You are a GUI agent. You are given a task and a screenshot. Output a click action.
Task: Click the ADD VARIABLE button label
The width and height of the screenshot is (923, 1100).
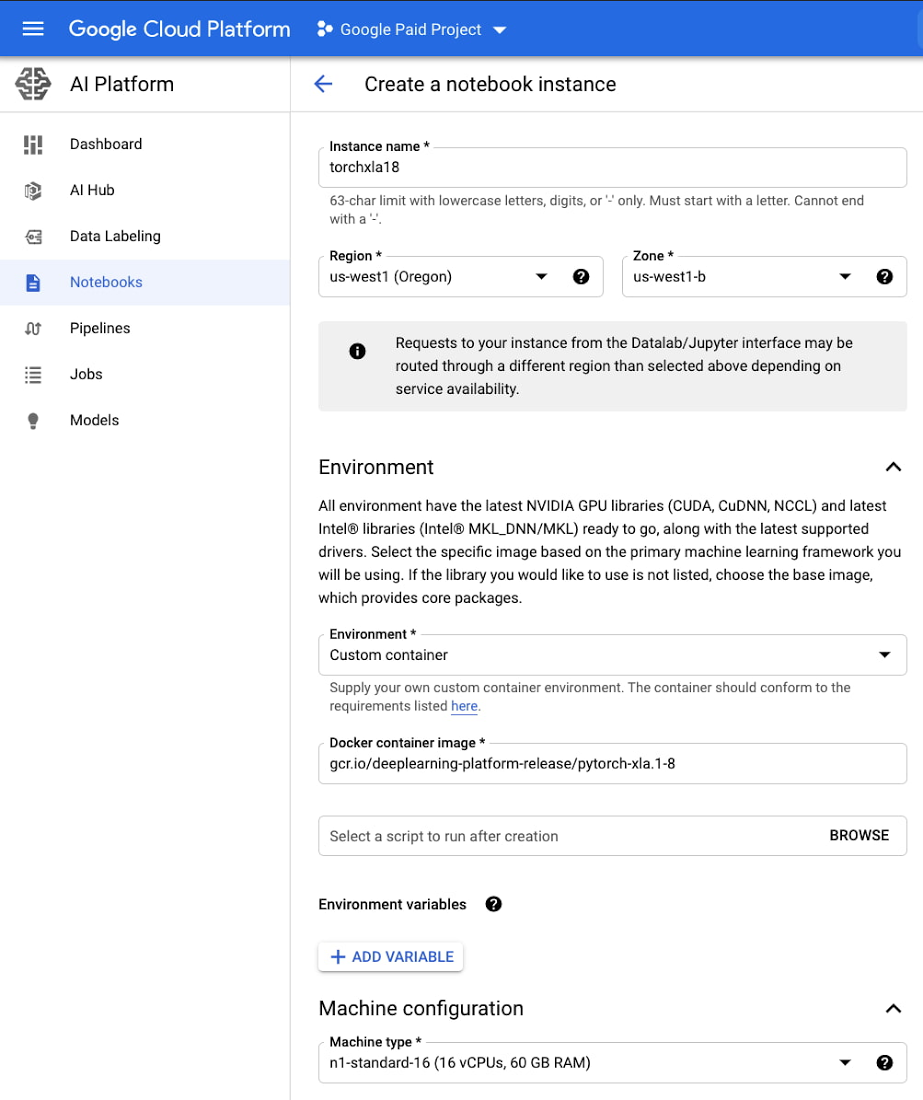[403, 957]
